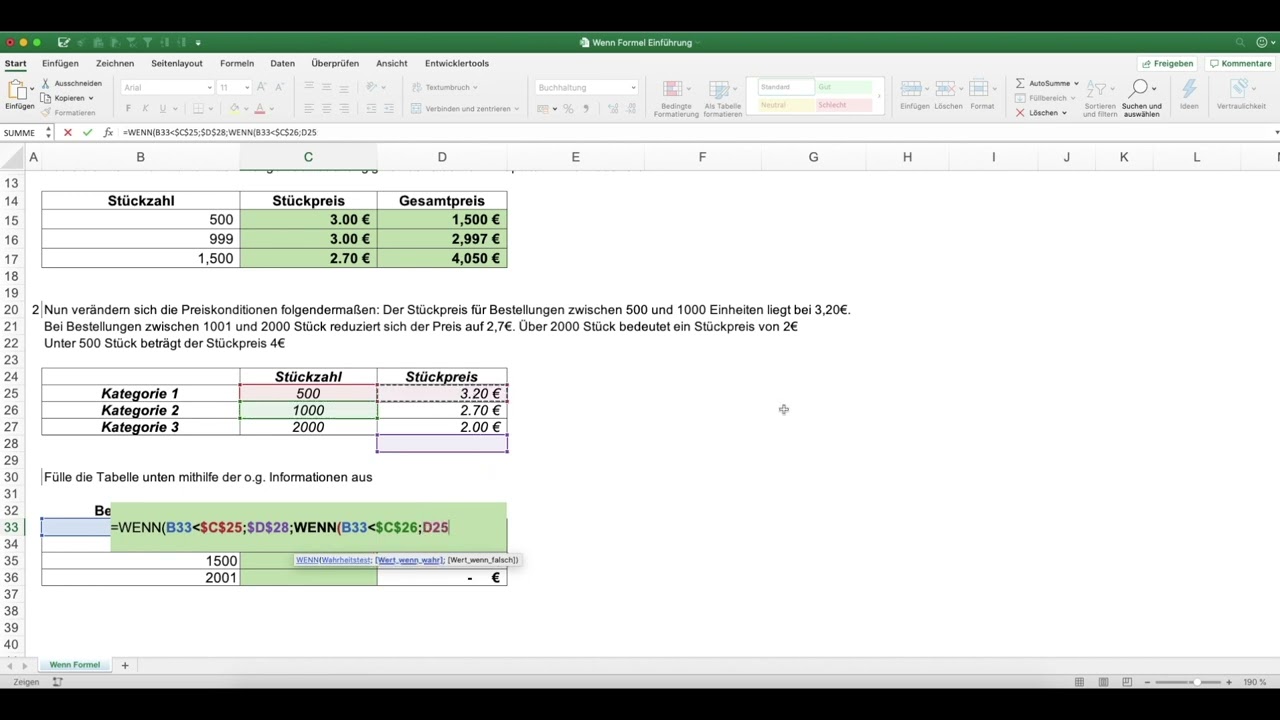1280x720 pixels.
Task: Click column header C
Action: click(308, 157)
